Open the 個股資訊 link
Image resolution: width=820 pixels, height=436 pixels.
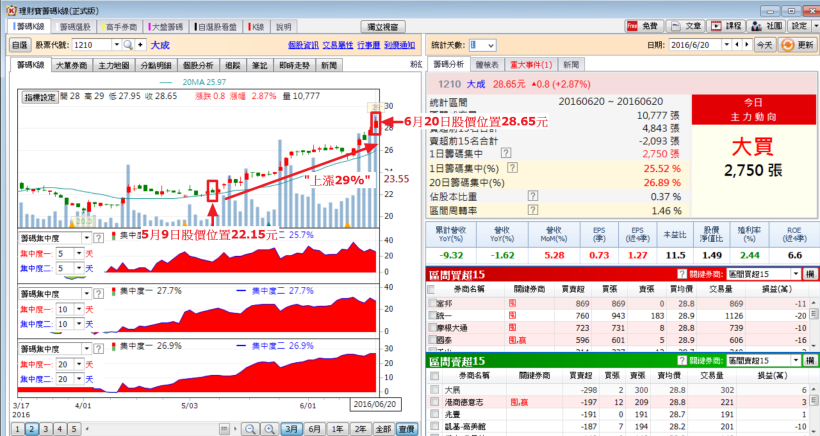303,45
